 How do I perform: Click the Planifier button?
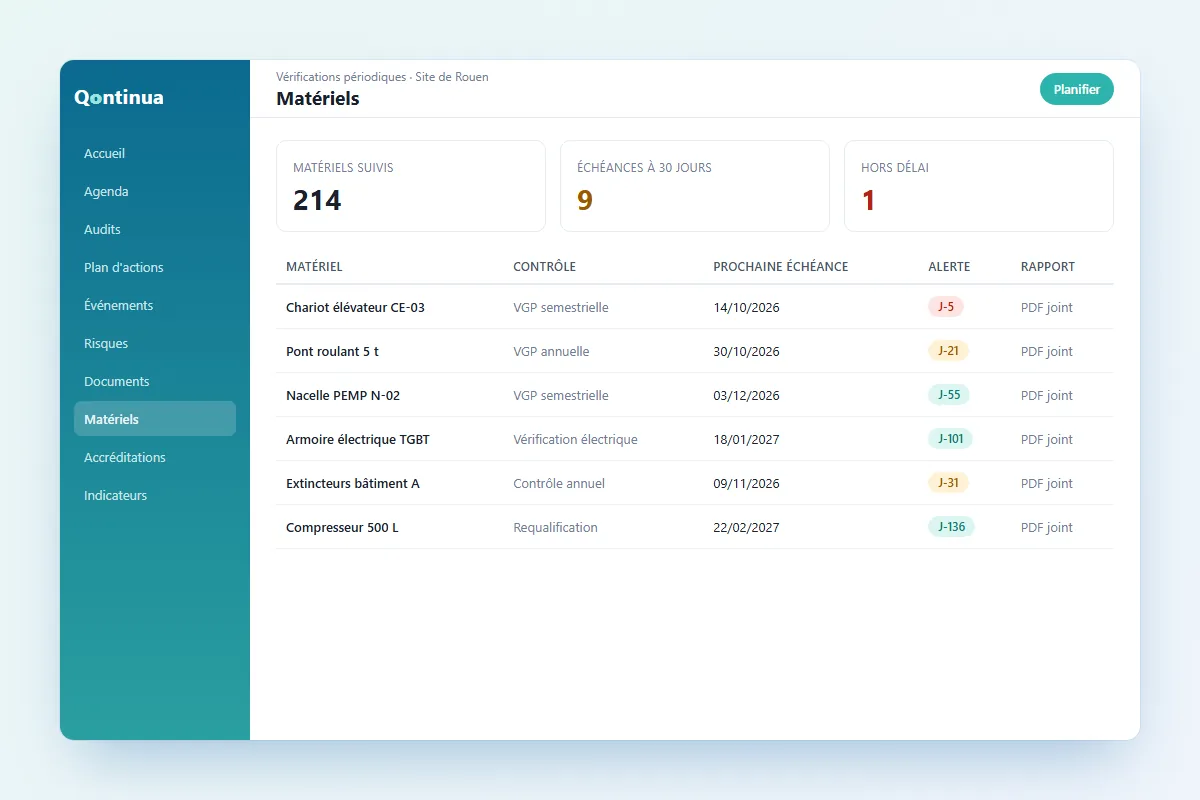(x=1077, y=89)
